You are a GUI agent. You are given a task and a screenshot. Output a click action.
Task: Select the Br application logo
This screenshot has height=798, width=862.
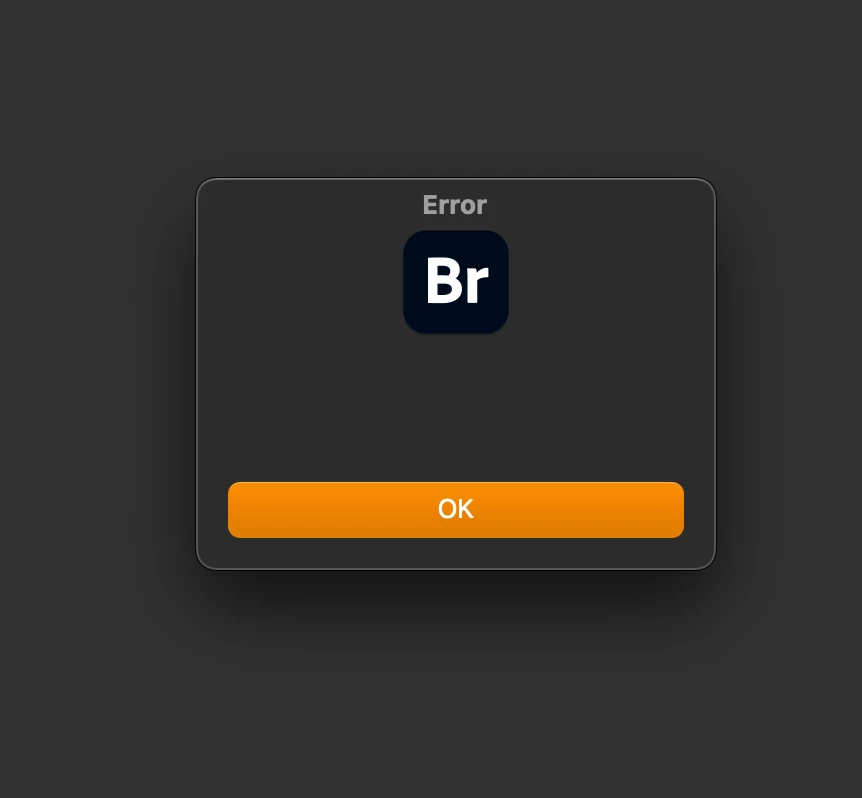click(x=456, y=281)
